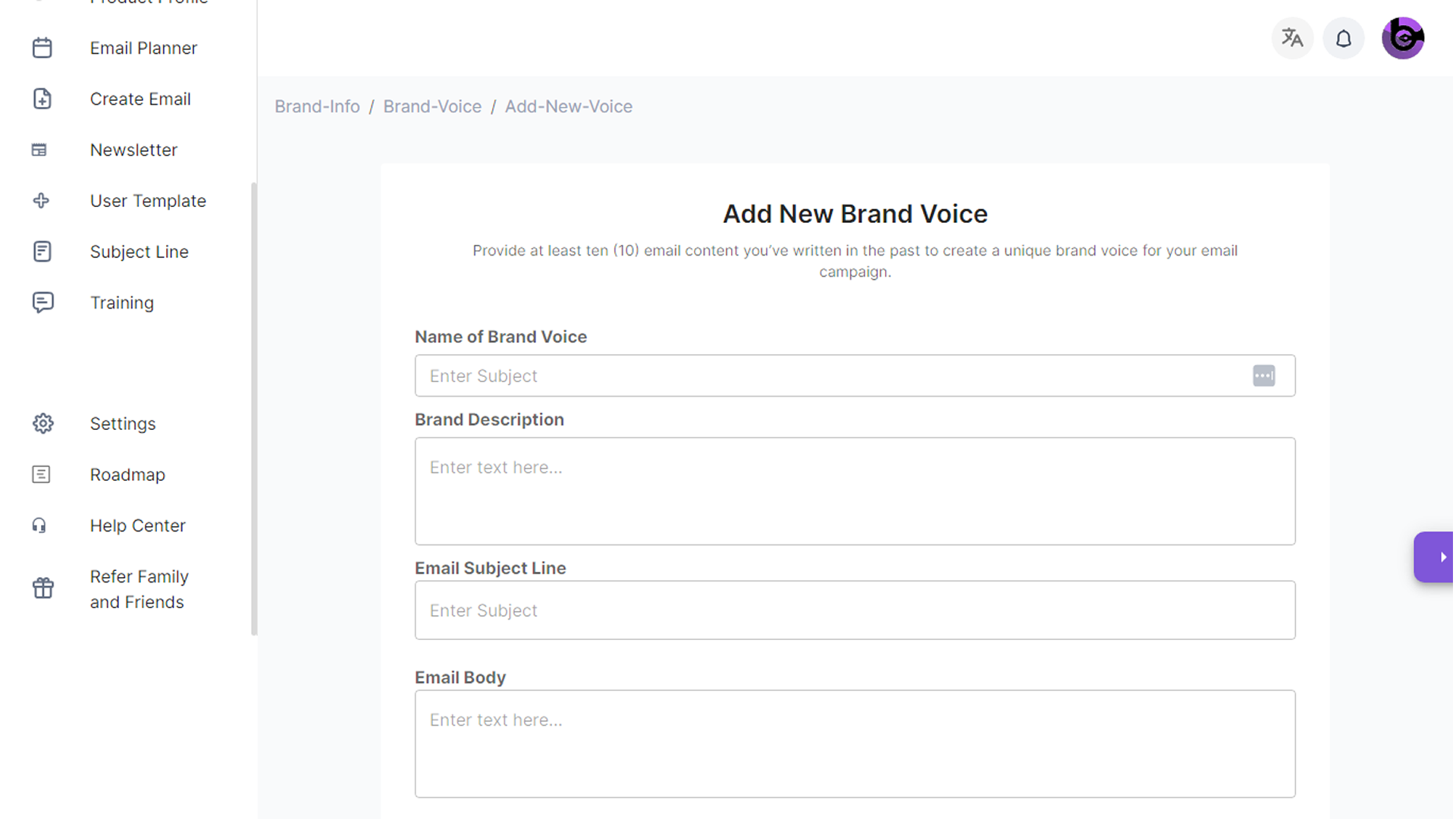The image size is (1456, 819).
Task: Click into the Email Subject Line field
Action: click(855, 610)
